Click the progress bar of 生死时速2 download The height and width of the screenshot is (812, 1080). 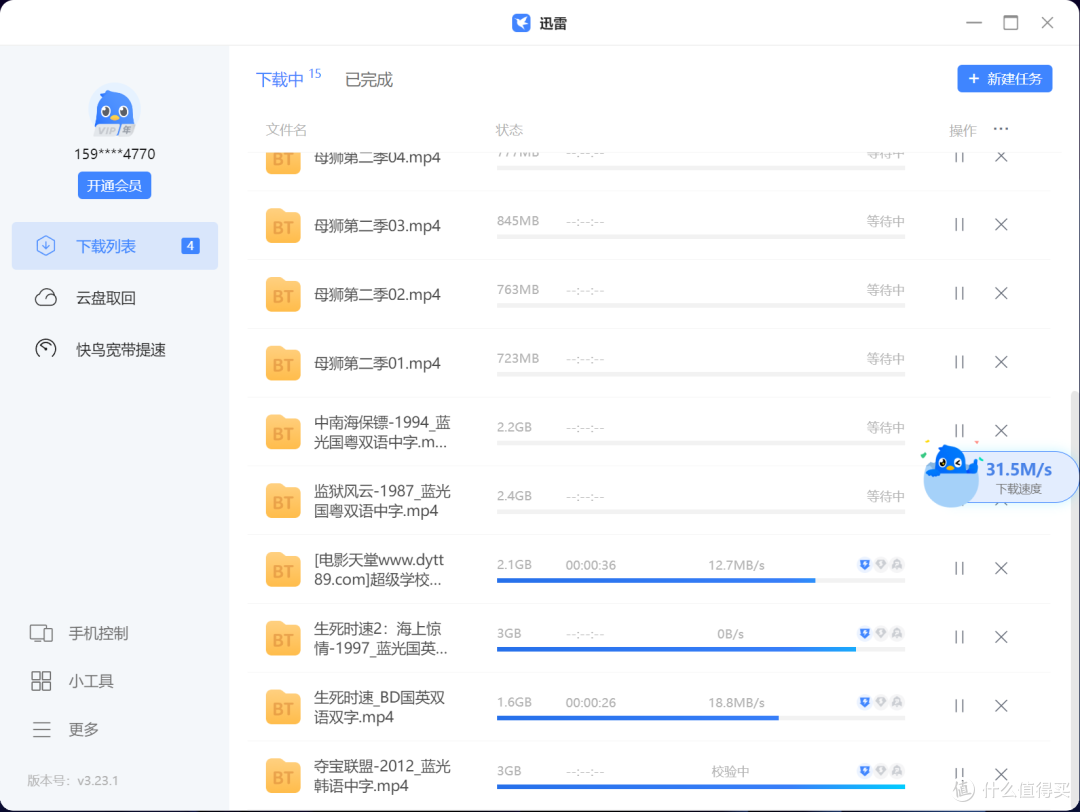click(700, 649)
